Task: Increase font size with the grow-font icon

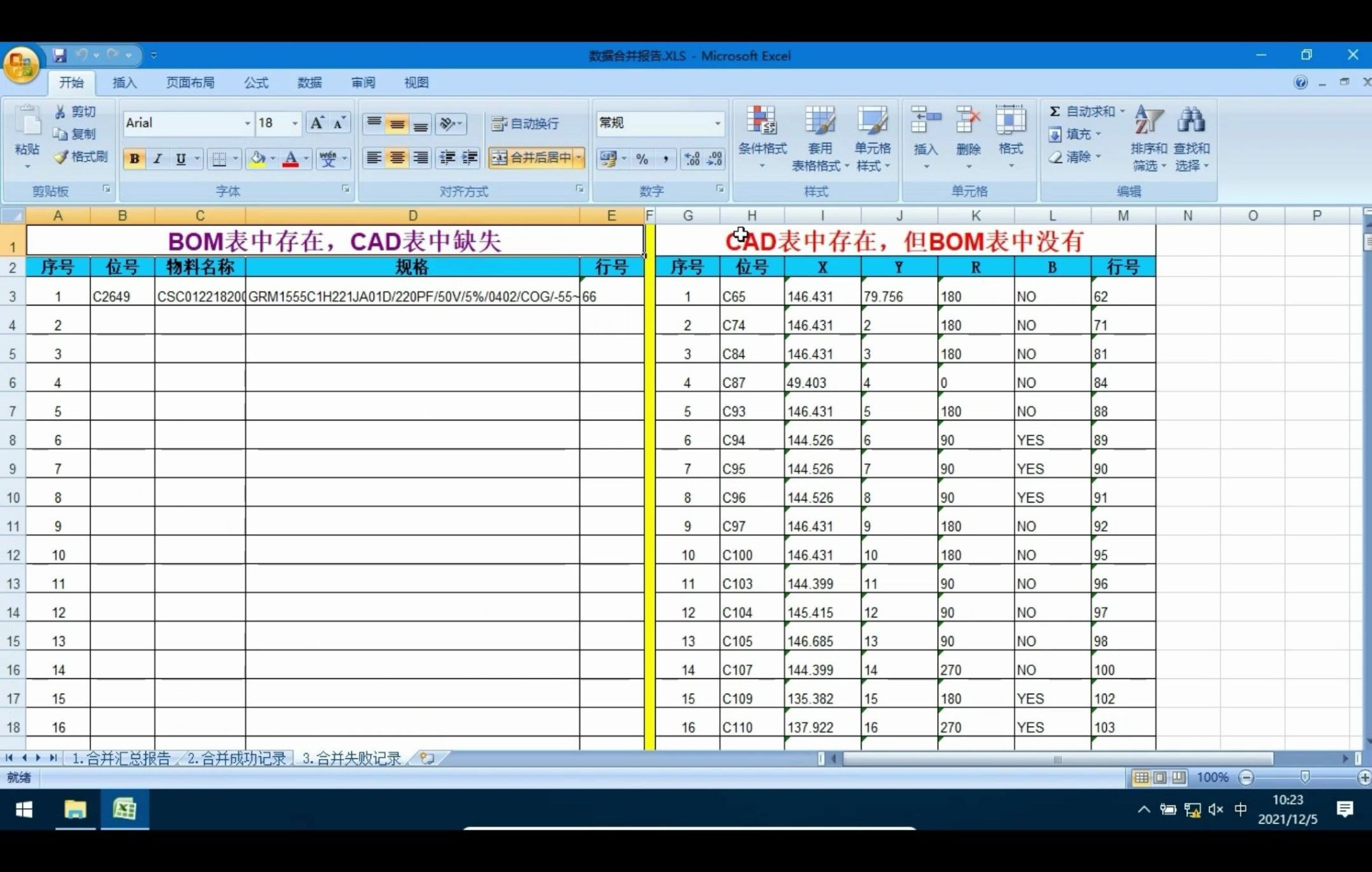Action: (x=316, y=122)
